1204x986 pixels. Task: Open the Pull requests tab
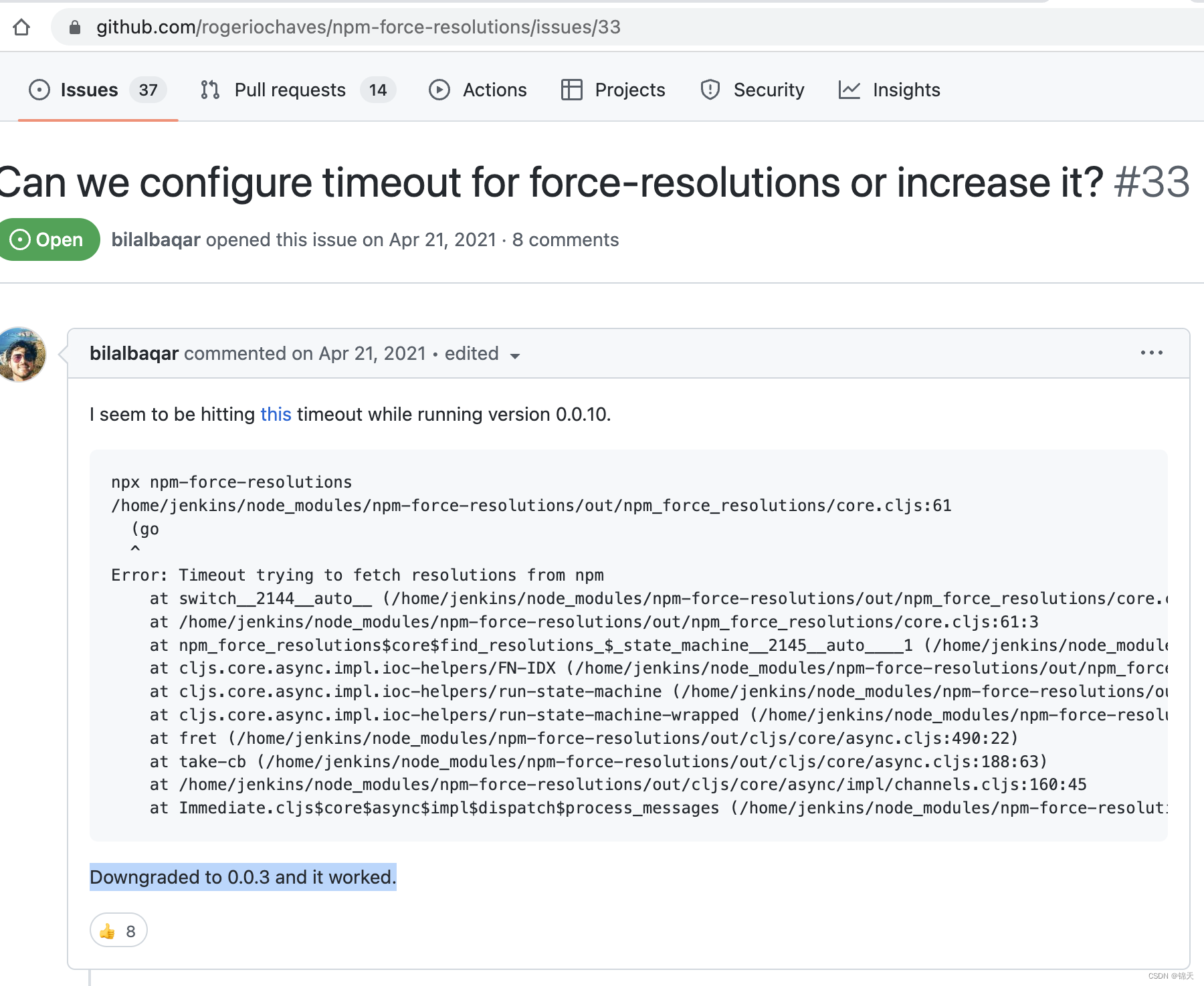pyautogui.click(x=298, y=90)
